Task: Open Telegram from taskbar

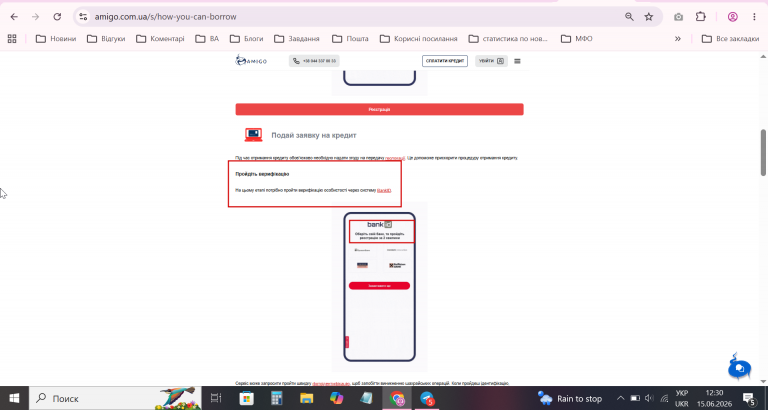Action: point(428,398)
